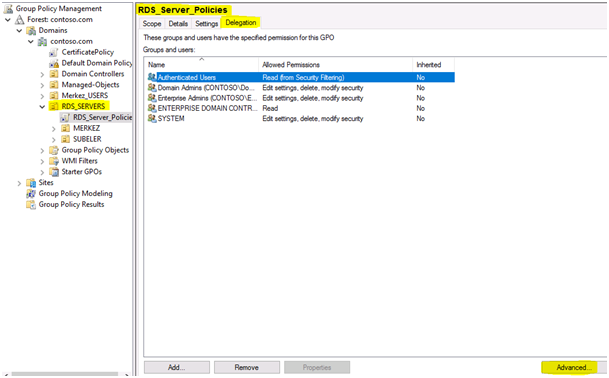Sort by Inherited column header

pos(433,64)
